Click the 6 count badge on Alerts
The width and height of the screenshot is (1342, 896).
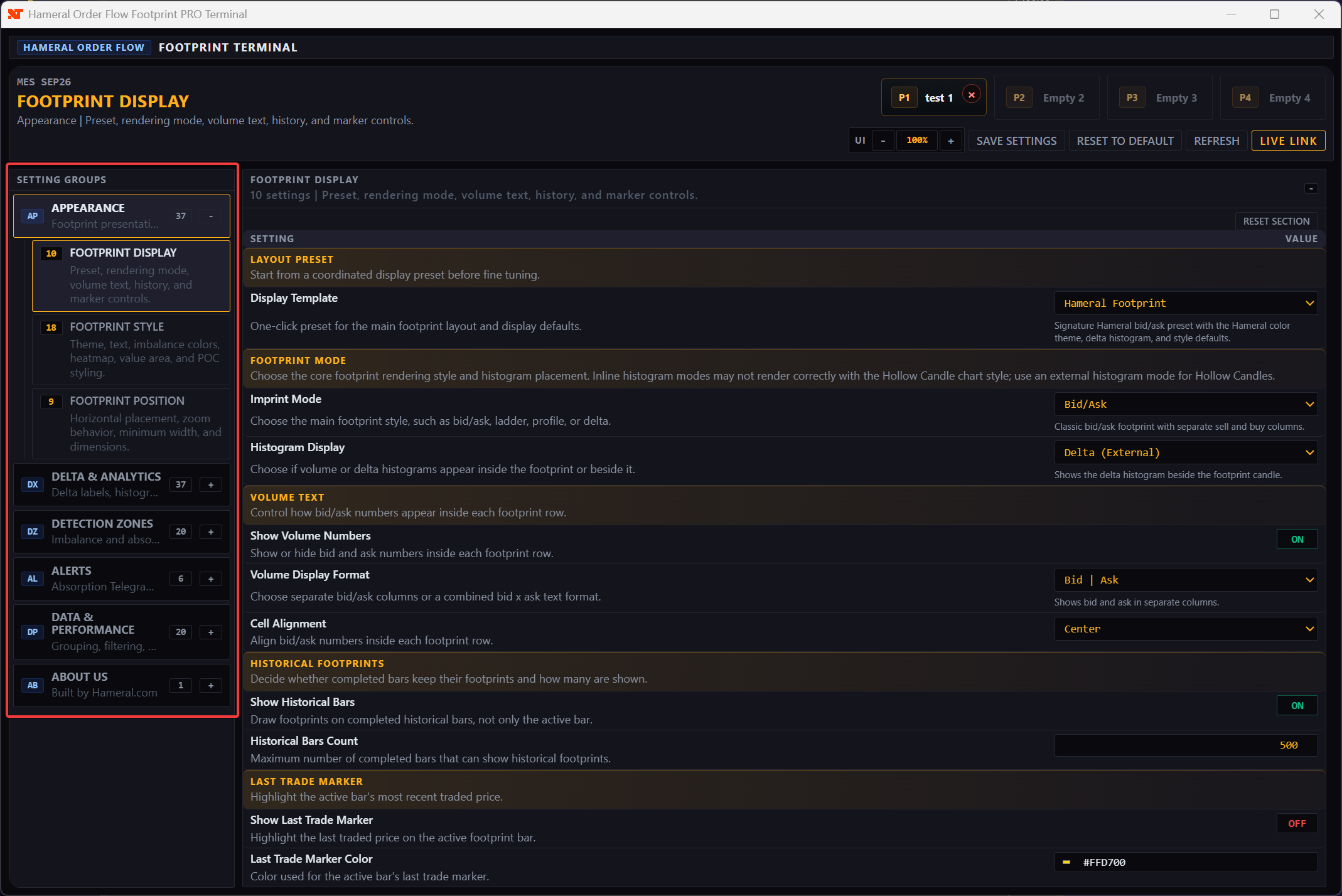[x=181, y=579]
